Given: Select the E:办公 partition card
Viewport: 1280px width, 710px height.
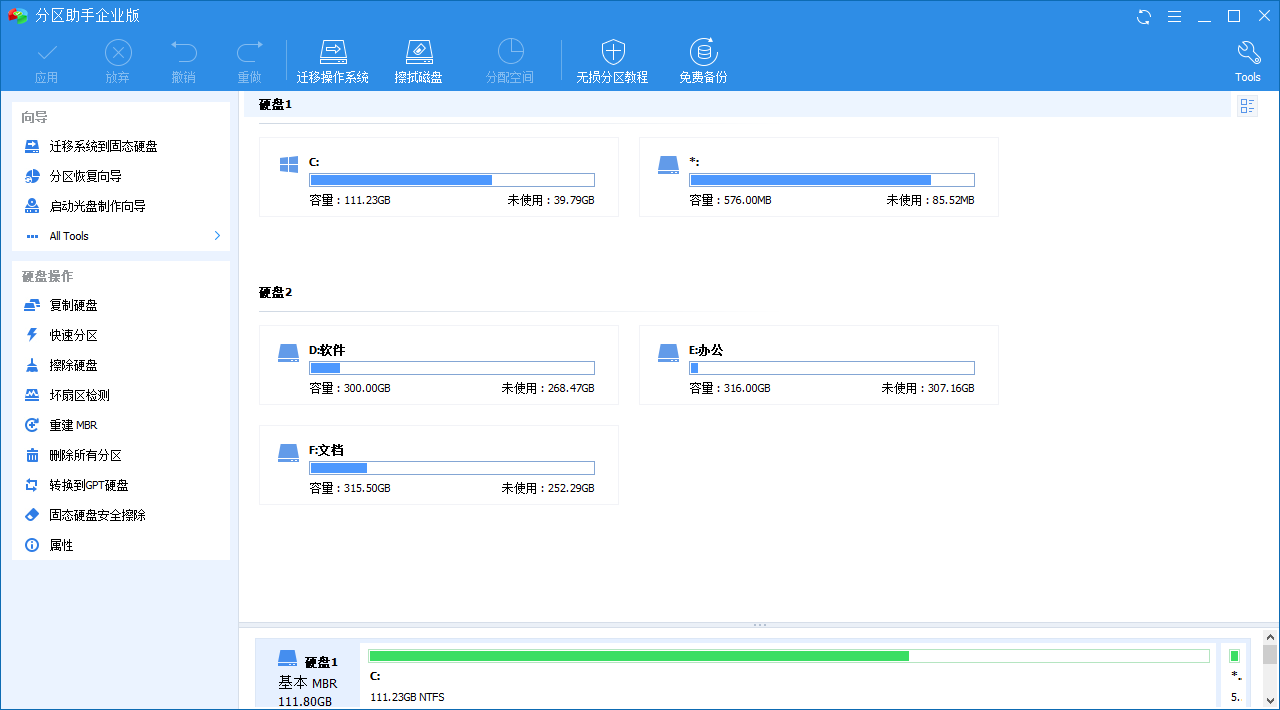Looking at the screenshot, I should point(819,365).
